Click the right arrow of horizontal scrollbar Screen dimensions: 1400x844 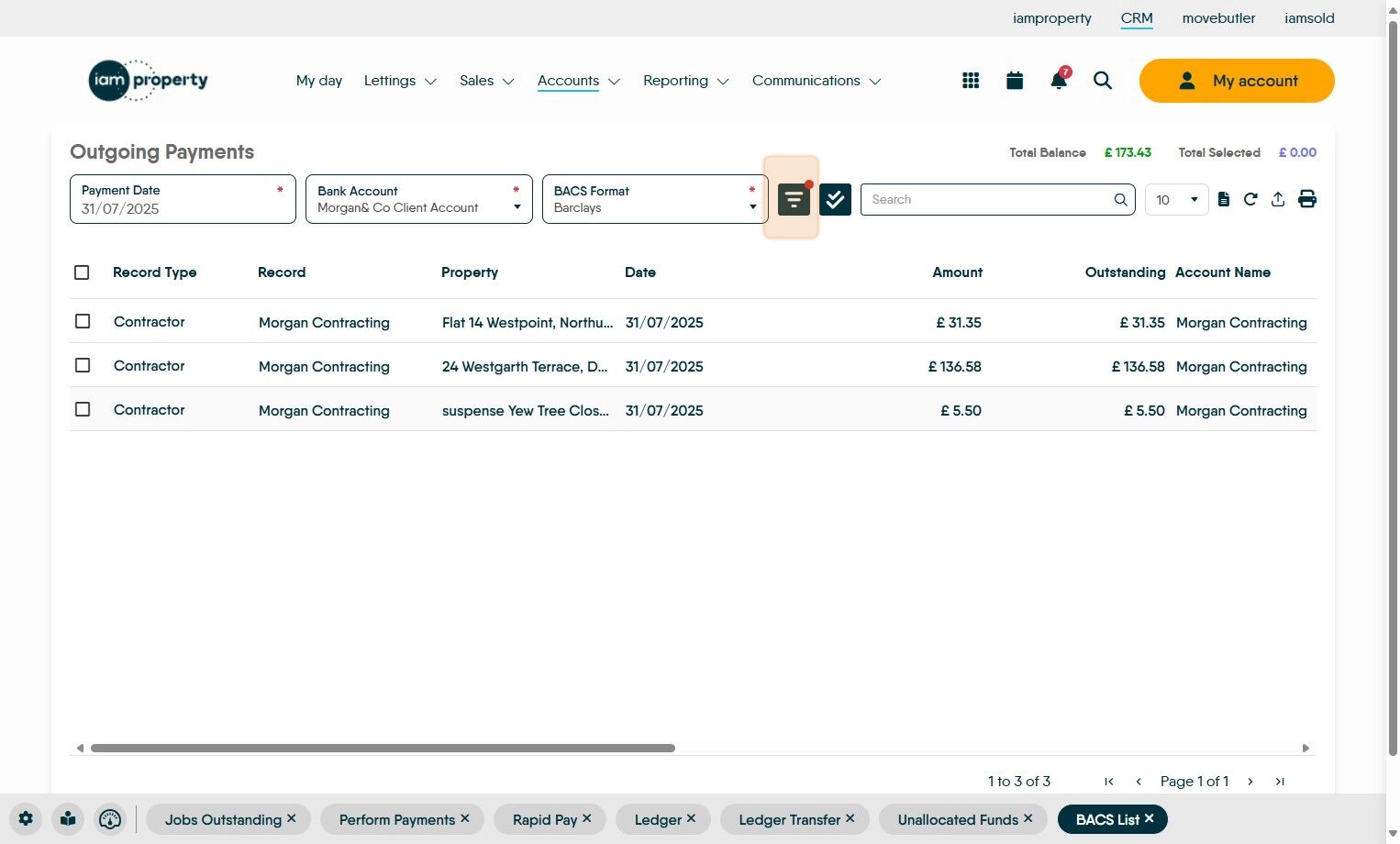[1306, 749]
